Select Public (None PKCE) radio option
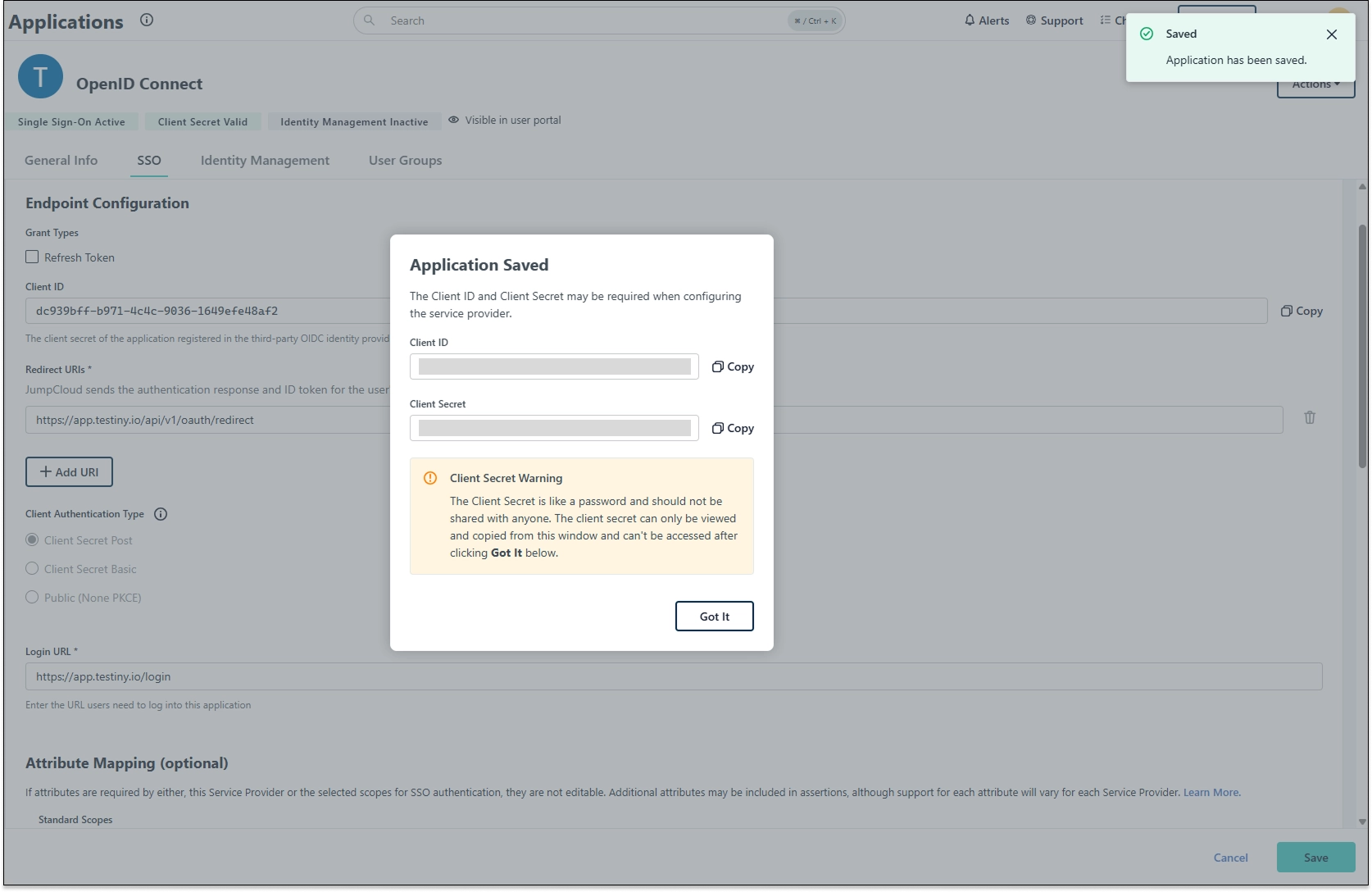This screenshot has width=1372, height=892. pos(32,598)
